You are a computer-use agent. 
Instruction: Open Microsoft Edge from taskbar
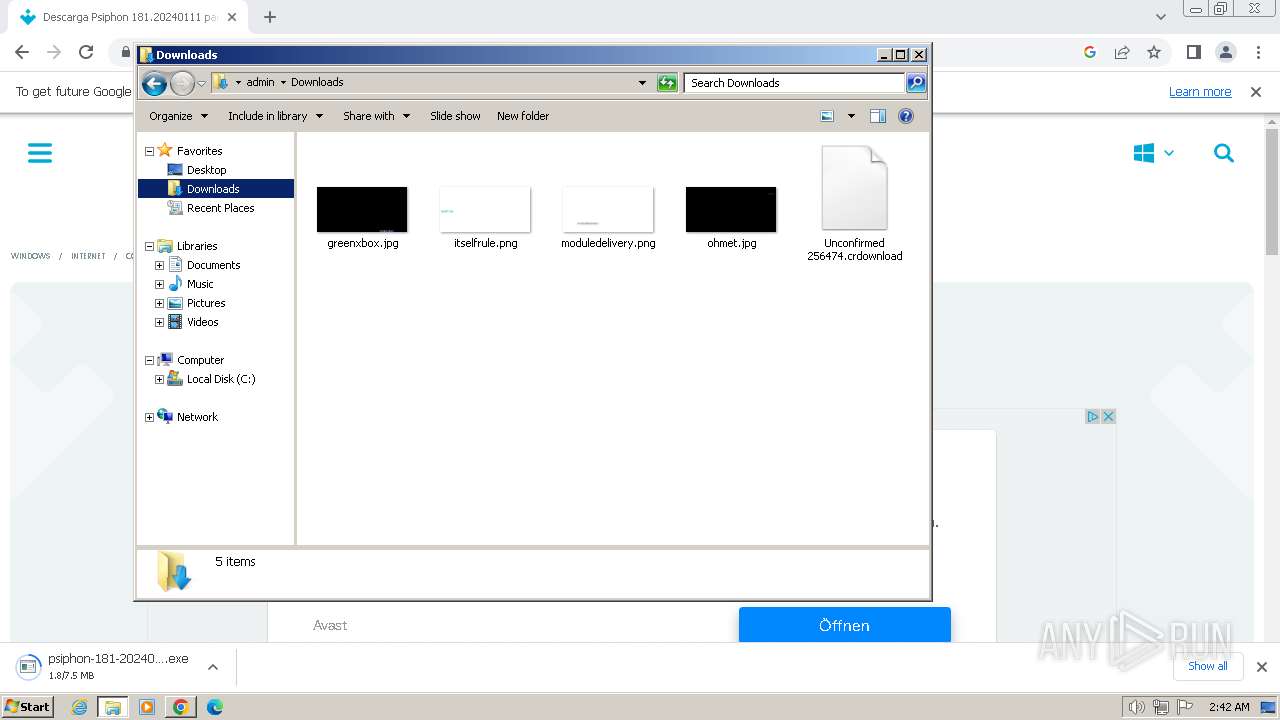point(215,707)
